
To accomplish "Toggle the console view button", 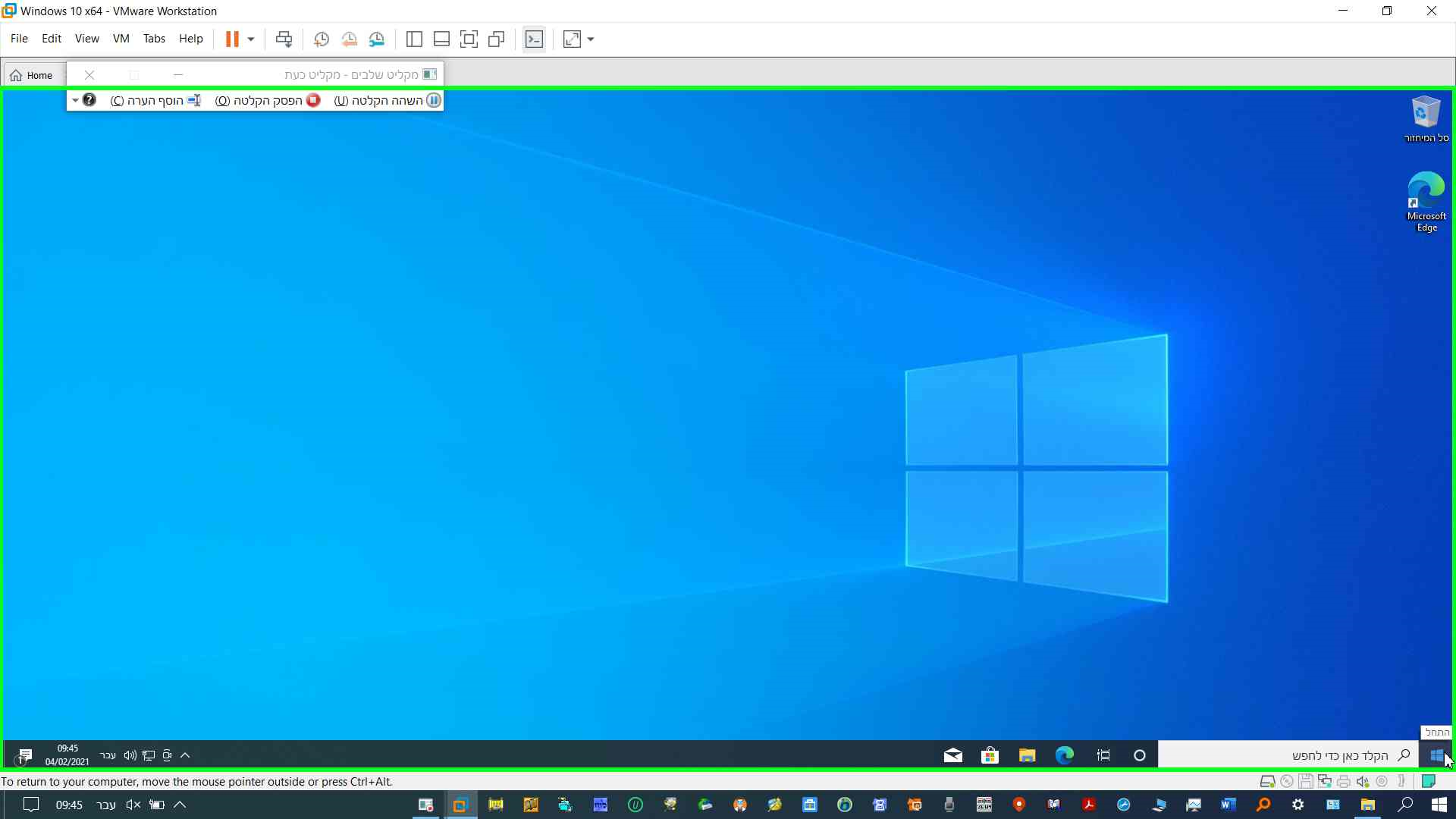I will 534,39.
